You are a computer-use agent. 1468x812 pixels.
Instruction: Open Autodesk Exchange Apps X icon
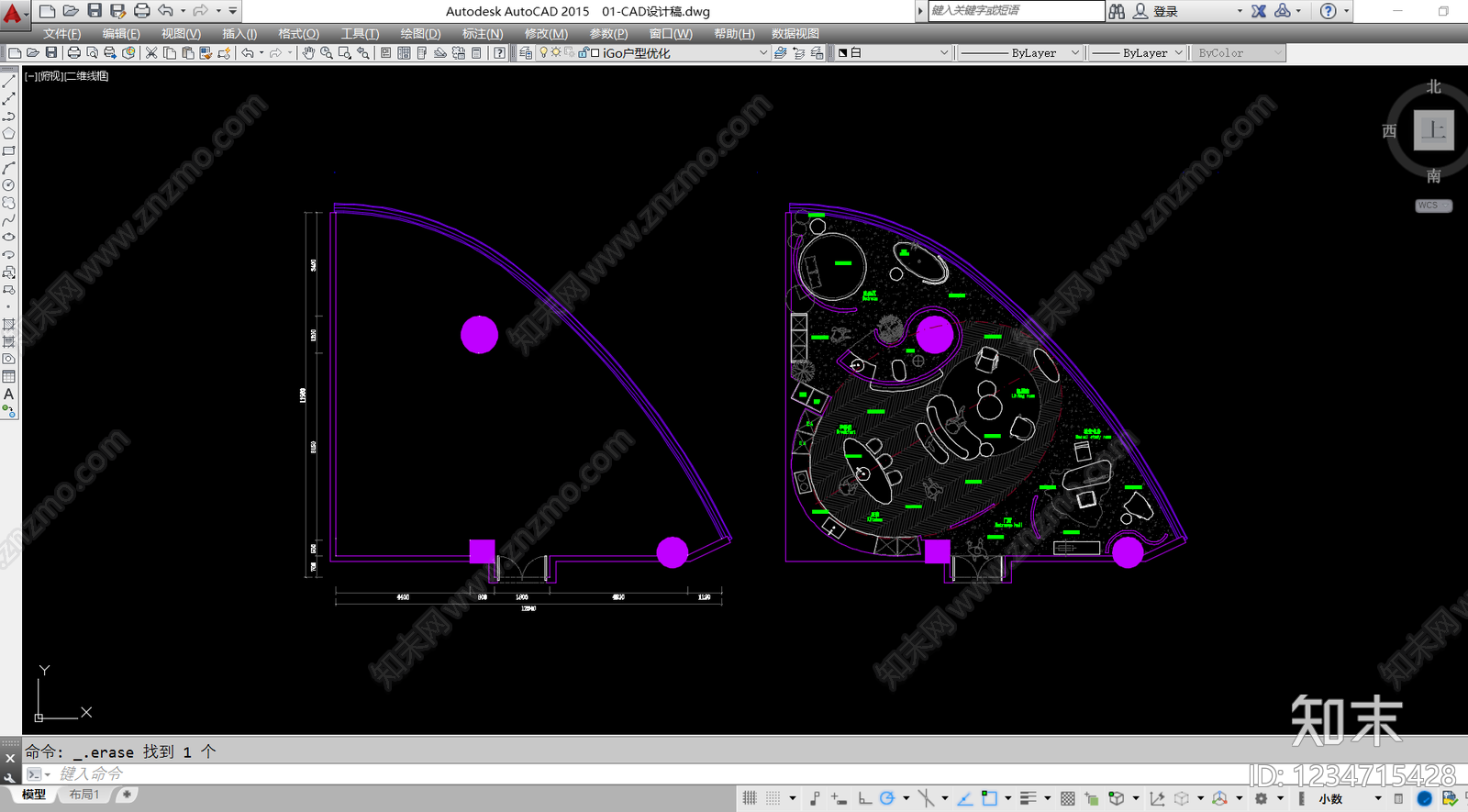1259,11
